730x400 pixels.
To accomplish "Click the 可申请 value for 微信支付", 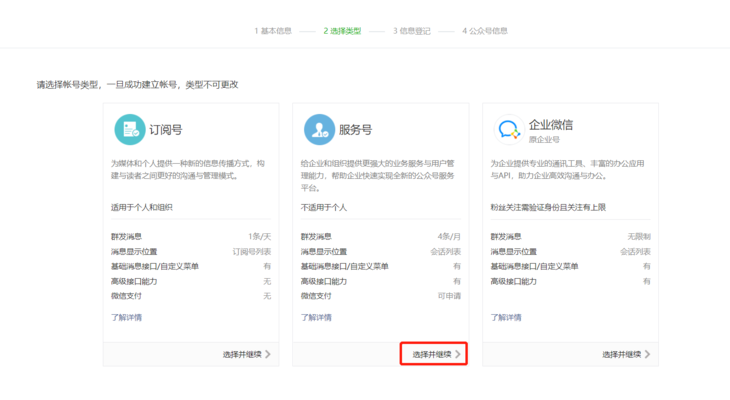I will tap(449, 296).
